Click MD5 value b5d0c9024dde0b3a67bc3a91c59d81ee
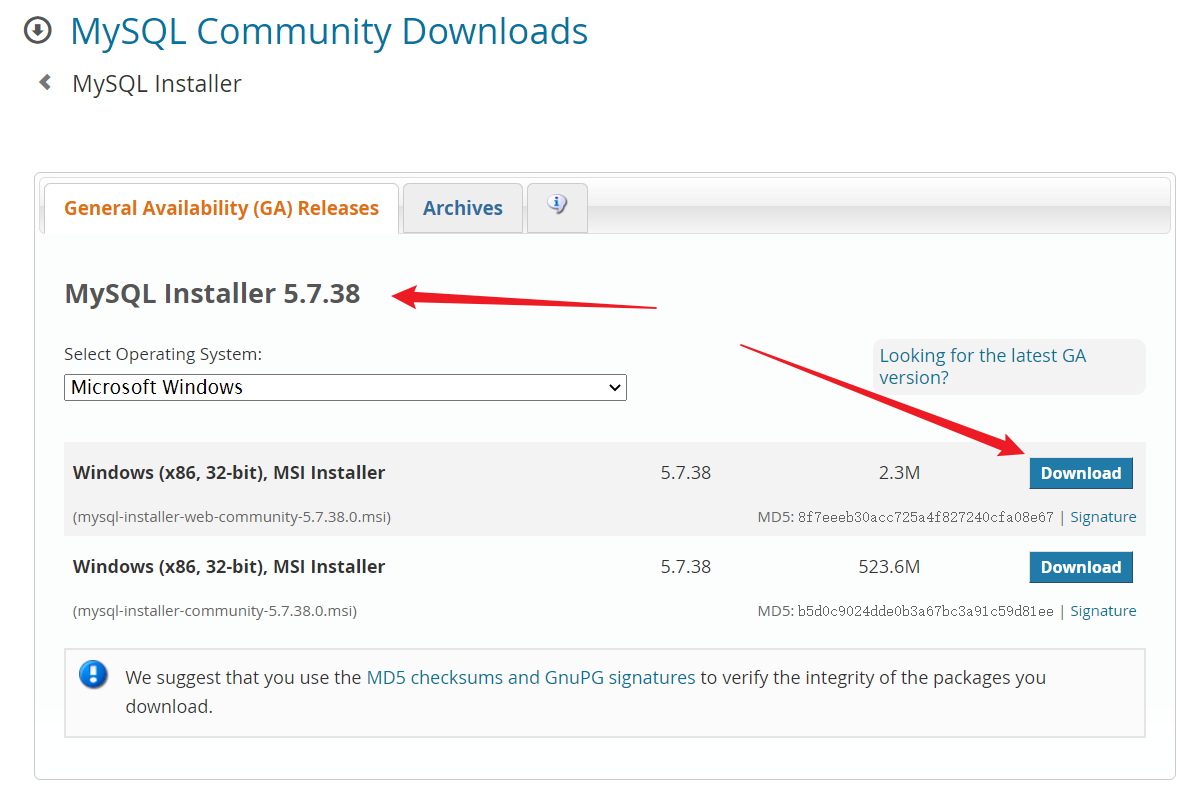Viewport: 1204px width, 795px height. 925,611
